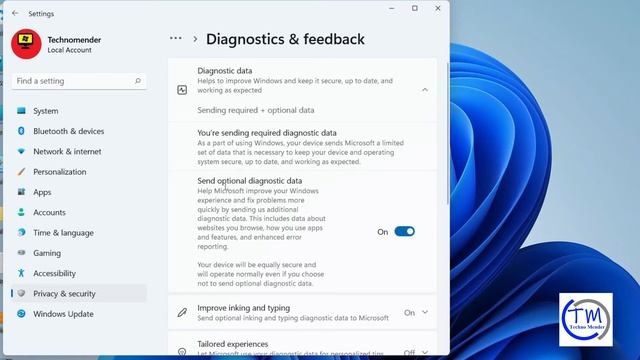Click the Technomender account name
This screenshot has height=360, width=640.
pyautogui.click(x=74, y=40)
